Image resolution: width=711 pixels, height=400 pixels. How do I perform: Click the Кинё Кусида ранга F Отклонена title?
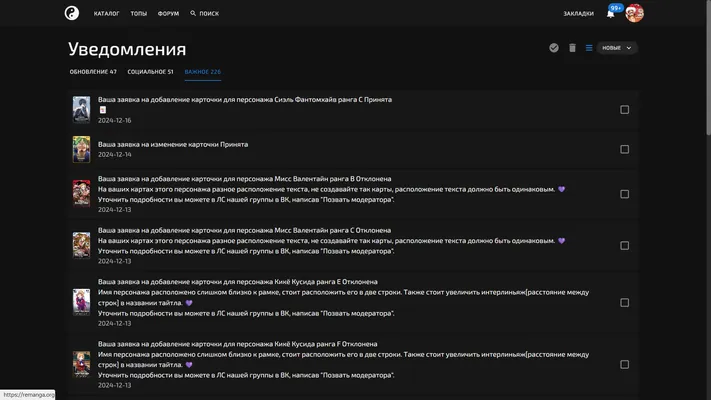point(238,344)
